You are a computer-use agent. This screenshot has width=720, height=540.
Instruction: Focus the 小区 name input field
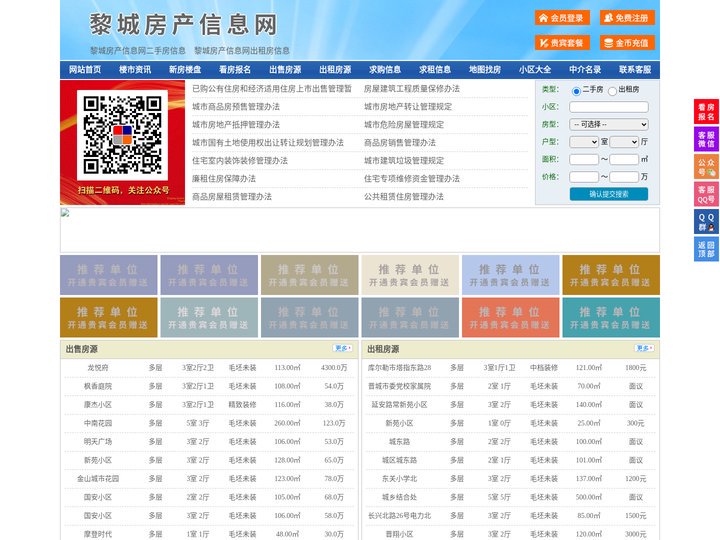[x=608, y=107]
